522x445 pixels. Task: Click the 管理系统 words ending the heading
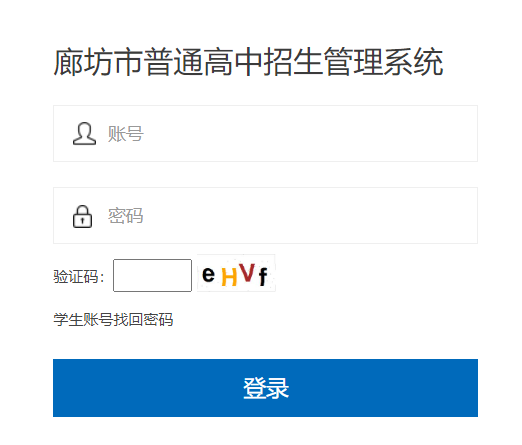click(x=383, y=62)
